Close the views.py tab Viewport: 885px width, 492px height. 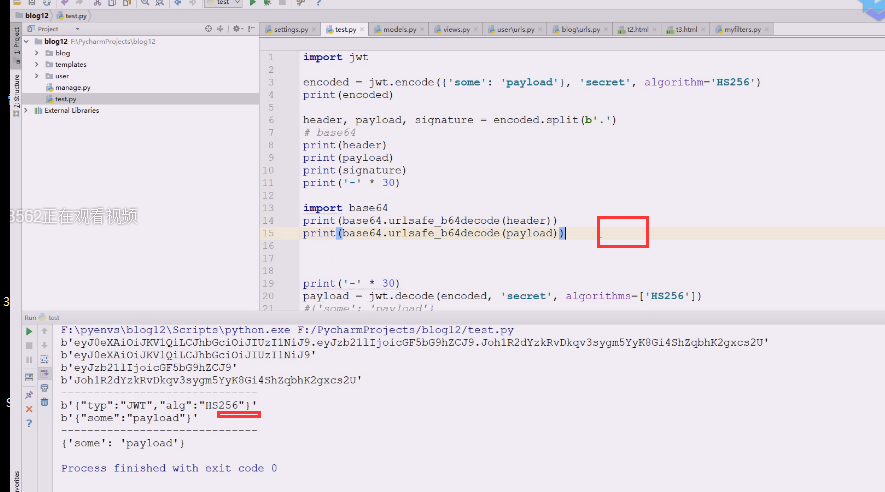pyautogui.click(x=476, y=29)
